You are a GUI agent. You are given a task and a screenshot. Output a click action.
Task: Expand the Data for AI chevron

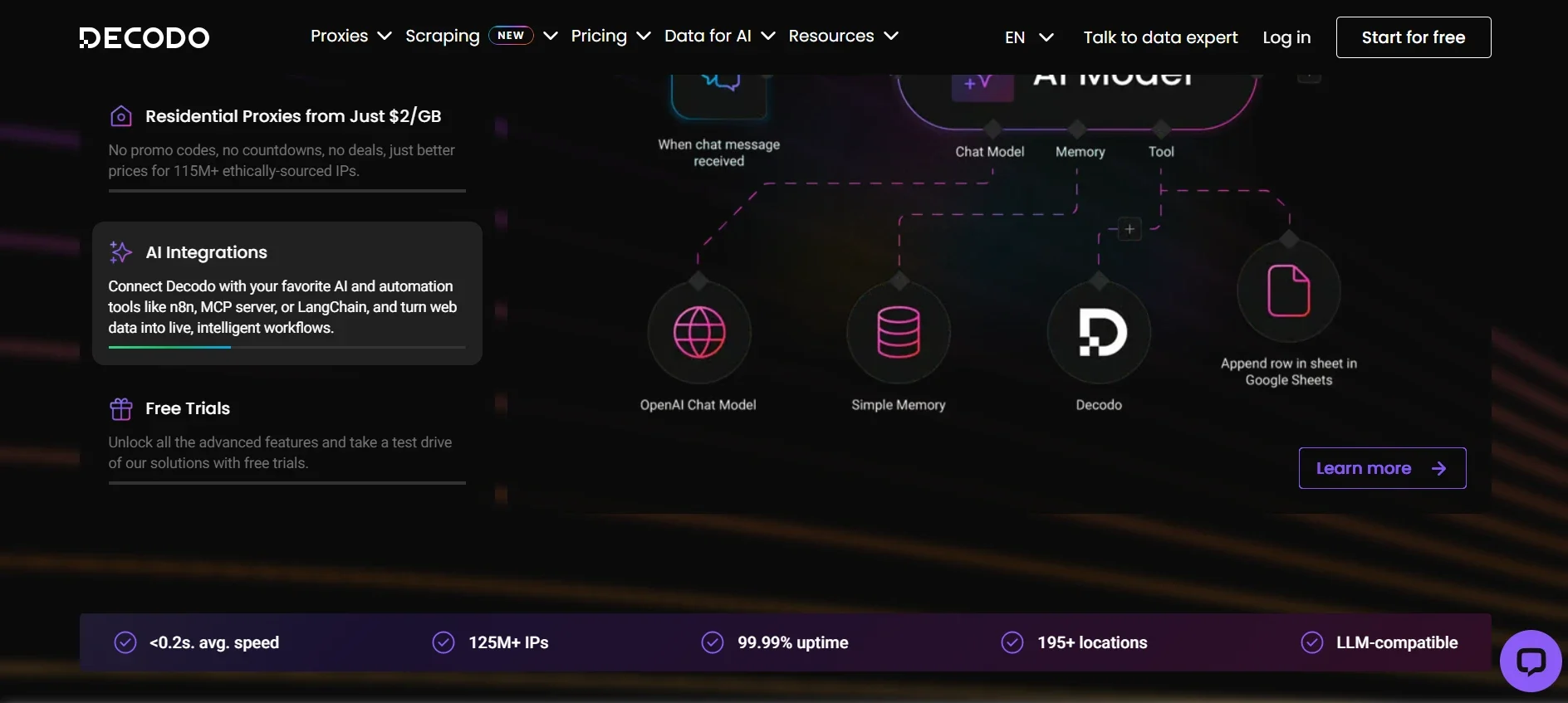768,36
